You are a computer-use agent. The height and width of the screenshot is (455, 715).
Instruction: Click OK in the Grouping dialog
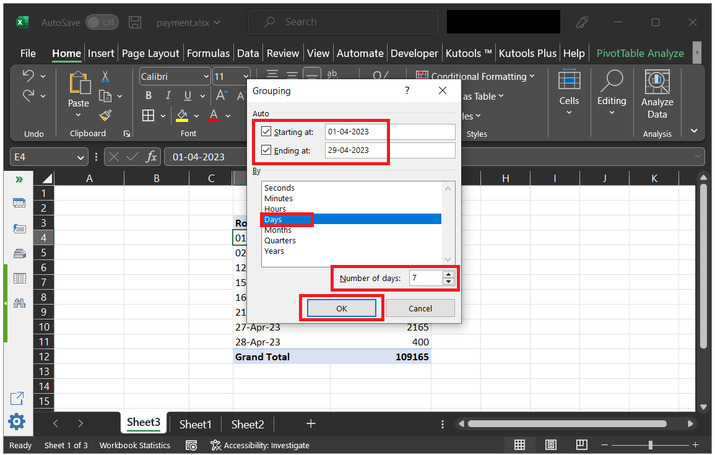tap(342, 308)
